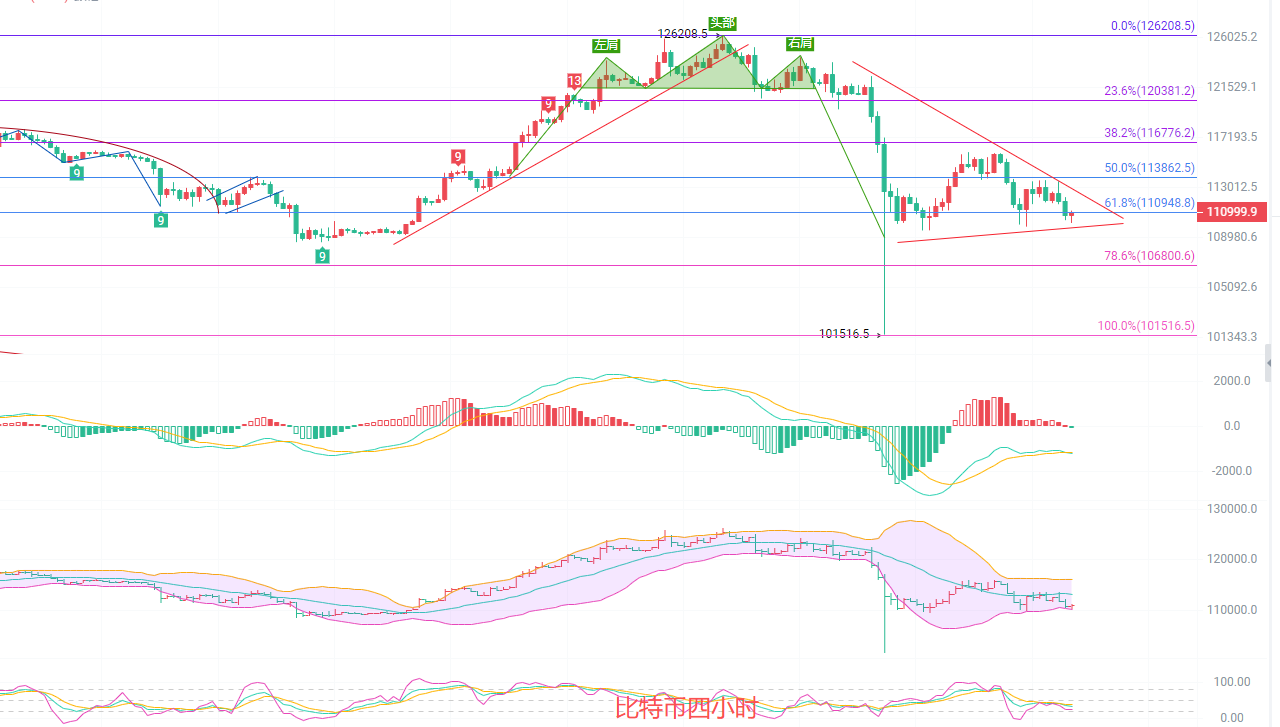Select the 61.8%(110948.8) Fibonacci level
The image size is (1280, 727).
pyautogui.click(x=1149, y=203)
